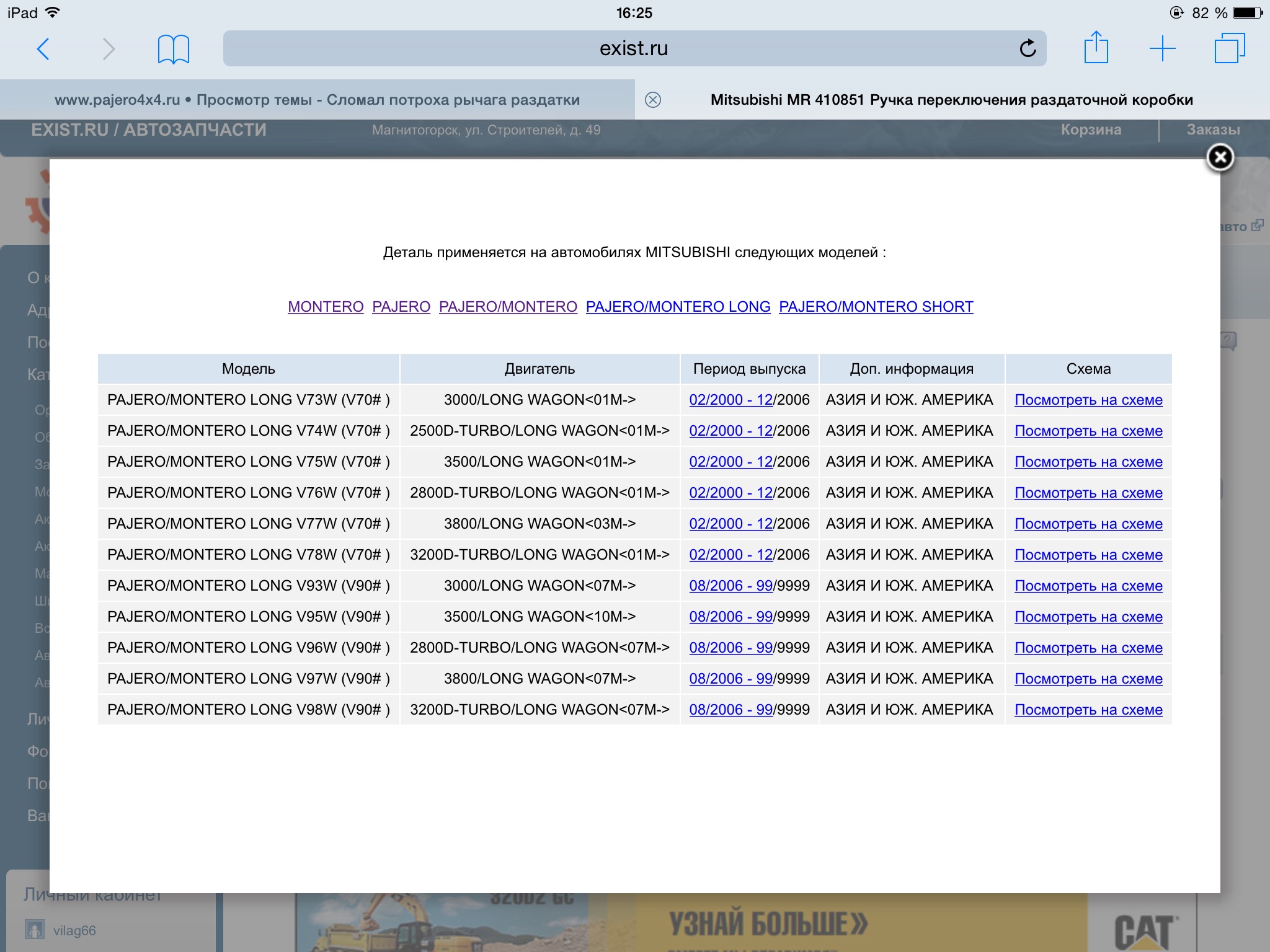Open the MONTERO model link
The height and width of the screenshot is (952, 1270).
click(326, 307)
